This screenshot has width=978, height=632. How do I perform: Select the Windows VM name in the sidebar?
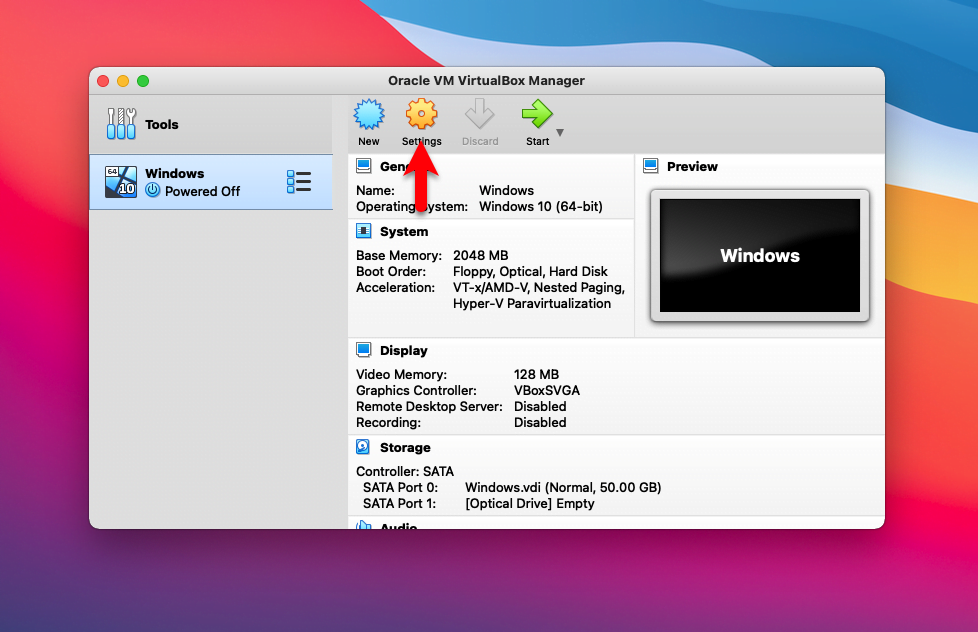[175, 173]
